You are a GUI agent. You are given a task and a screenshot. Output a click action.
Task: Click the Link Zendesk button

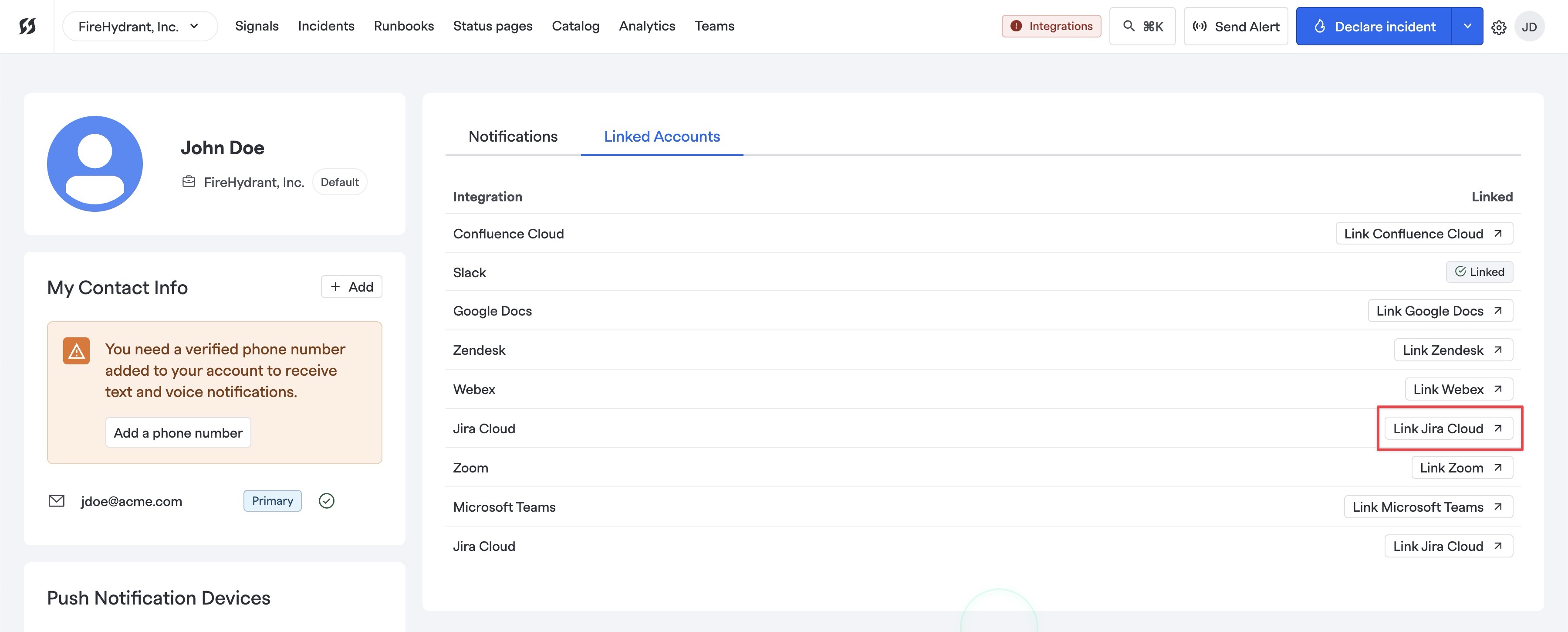[1453, 350]
